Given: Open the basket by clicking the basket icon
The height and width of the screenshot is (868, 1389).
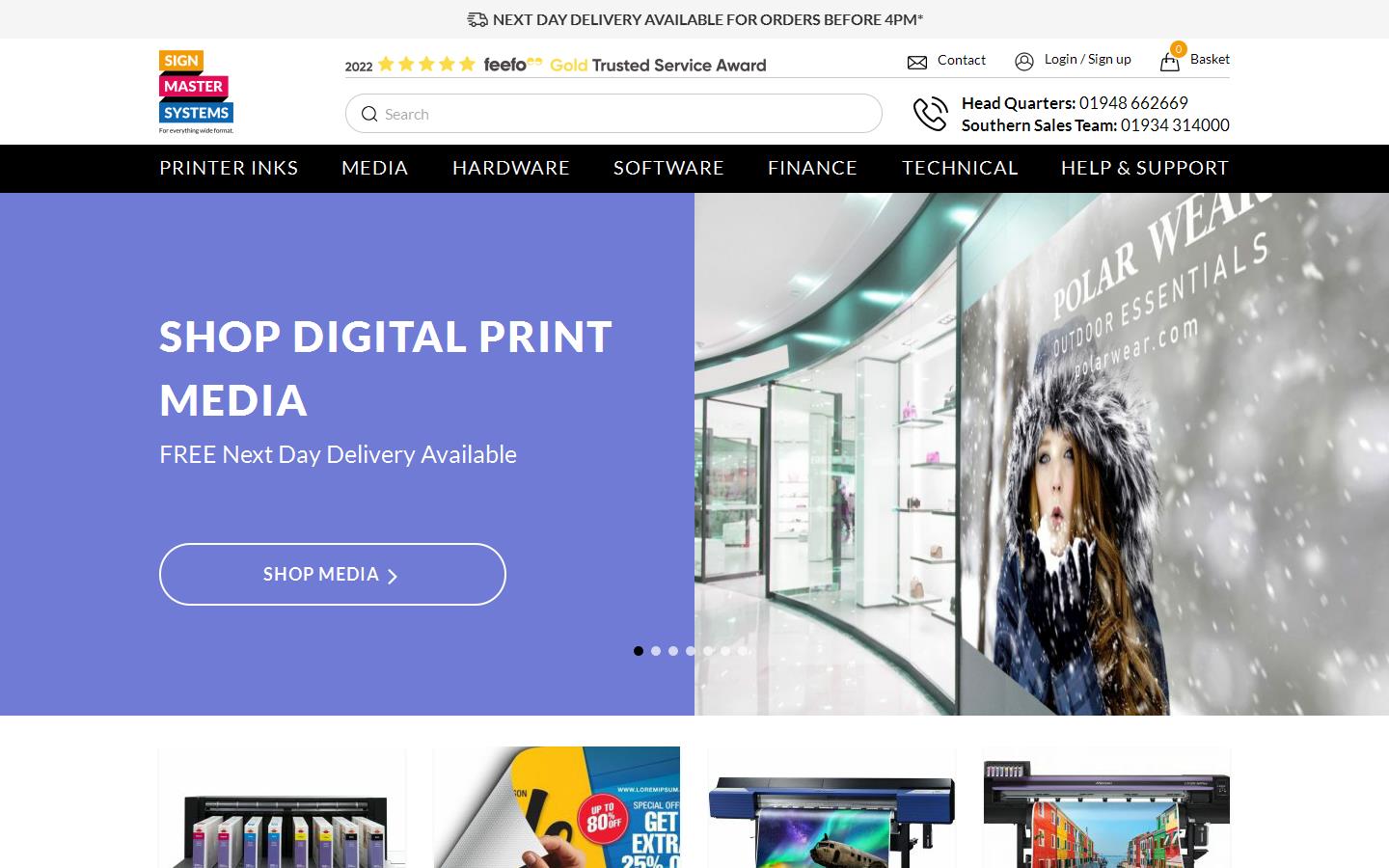Looking at the screenshot, I should [x=1170, y=60].
